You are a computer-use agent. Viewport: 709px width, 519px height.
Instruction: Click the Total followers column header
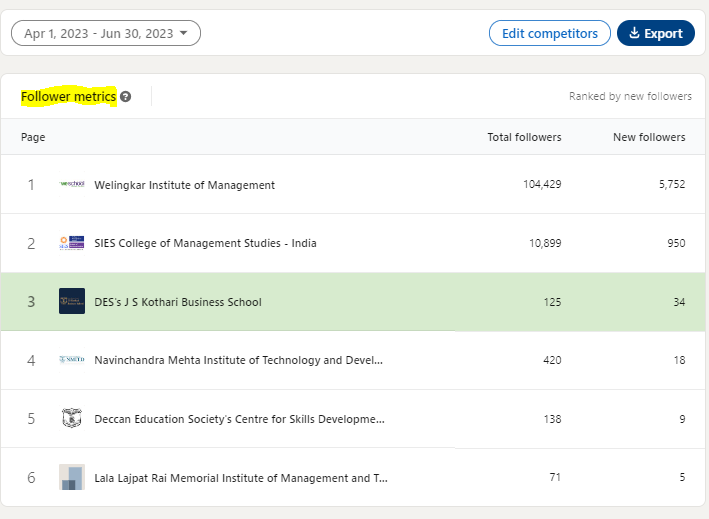tap(524, 137)
